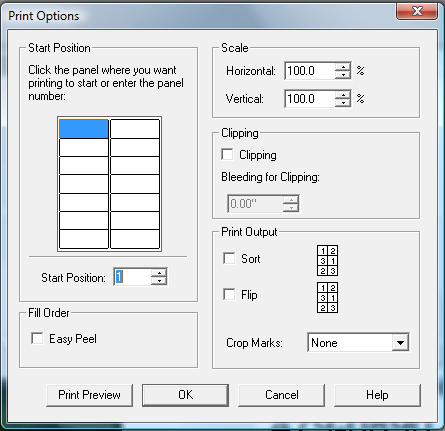This screenshot has width=445, height=431.
Task: Enable the Clipping checkbox
Action: click(227, 154)
